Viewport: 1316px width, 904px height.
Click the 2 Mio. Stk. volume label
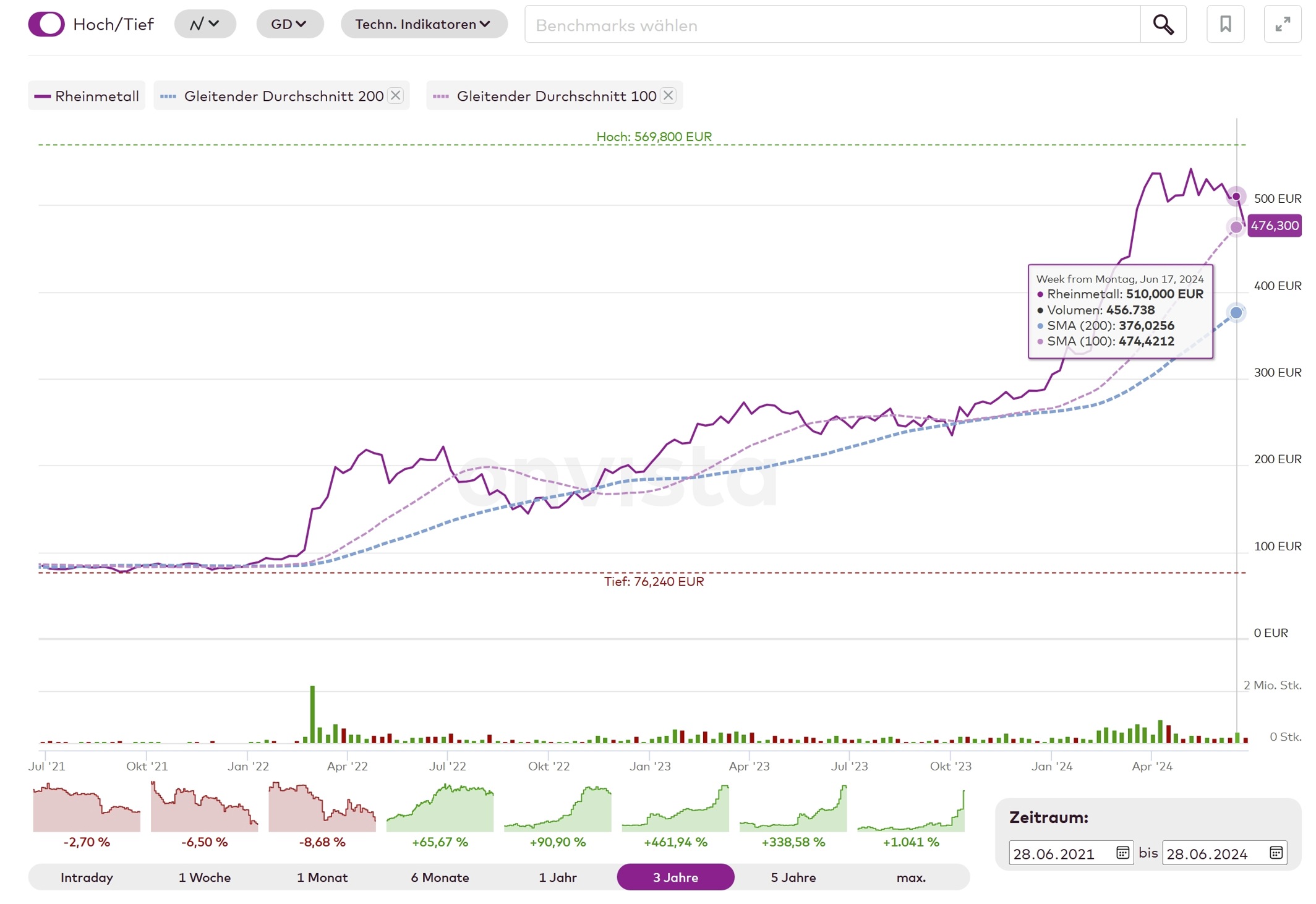click(x=1272, y=685)
